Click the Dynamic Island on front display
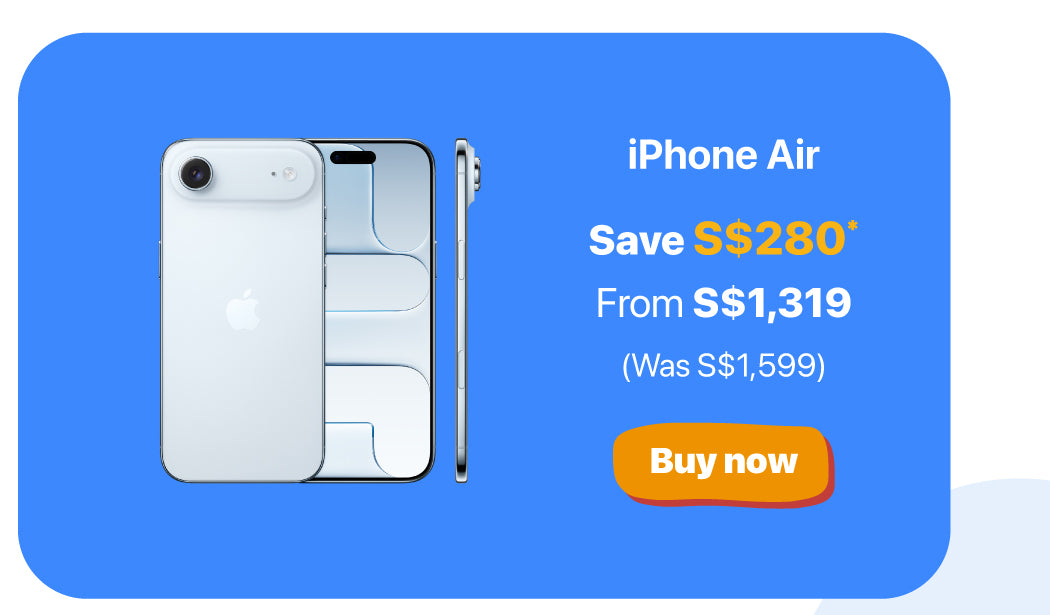The width and height of the screenshot is (1050, 615). pyautogui.click(x=353, y=157)
